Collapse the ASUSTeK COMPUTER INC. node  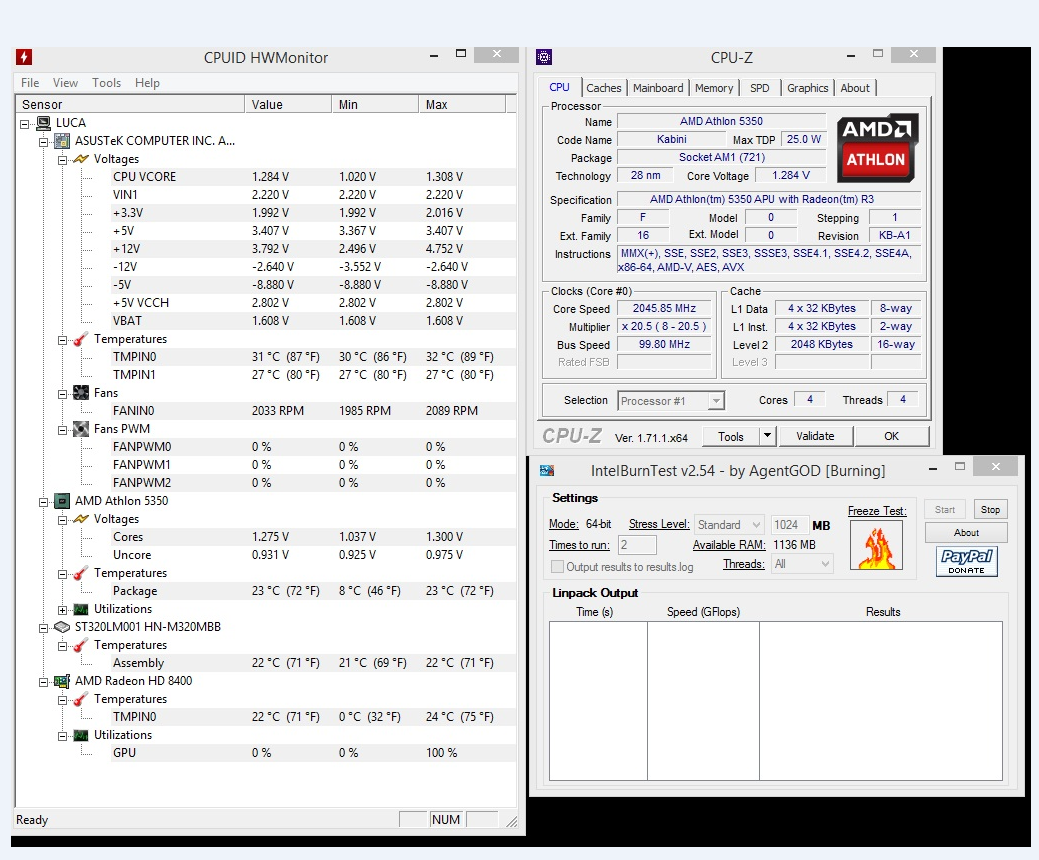43,142
